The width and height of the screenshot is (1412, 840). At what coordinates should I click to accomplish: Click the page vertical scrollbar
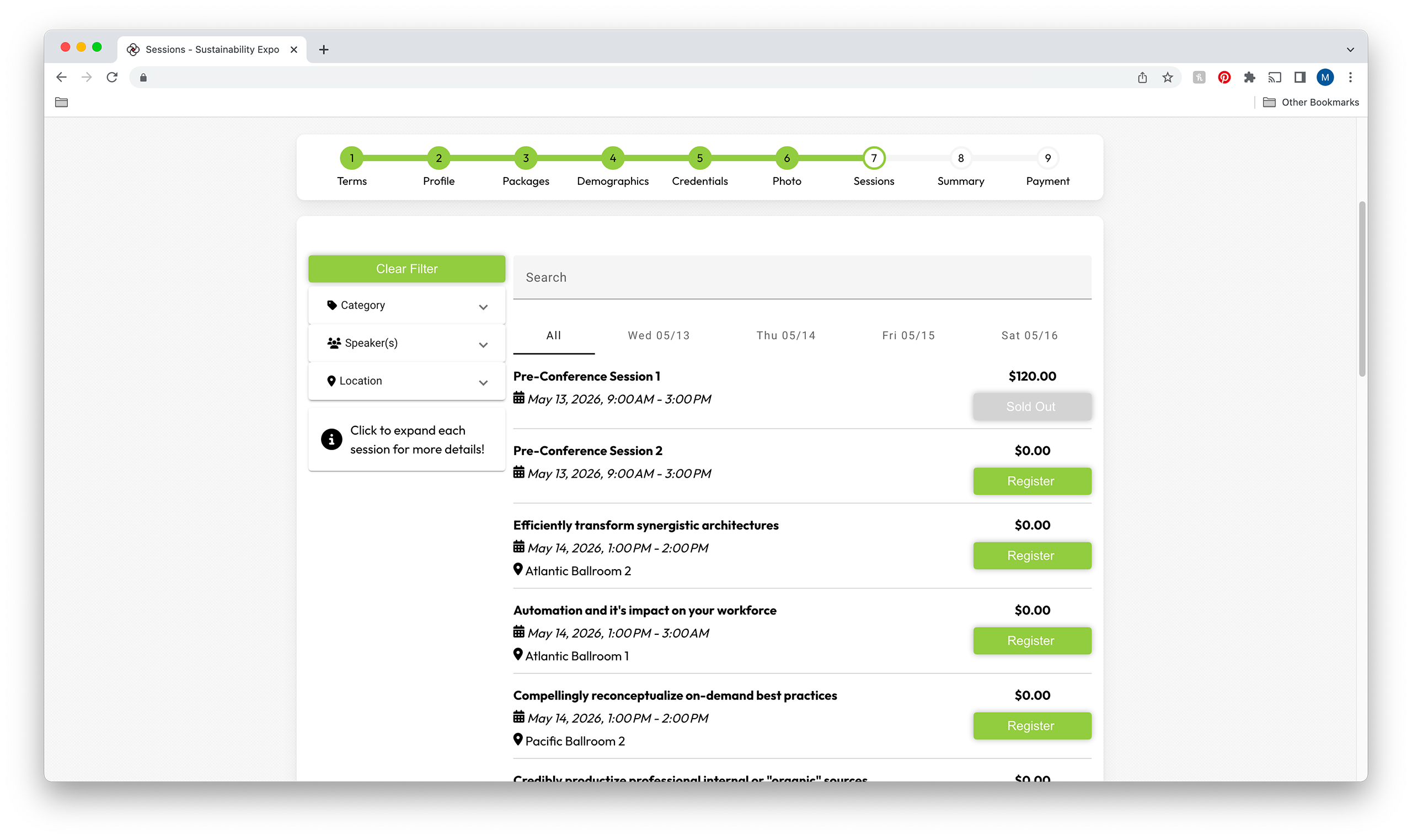pyautogui.click(x=1362, y=288)
